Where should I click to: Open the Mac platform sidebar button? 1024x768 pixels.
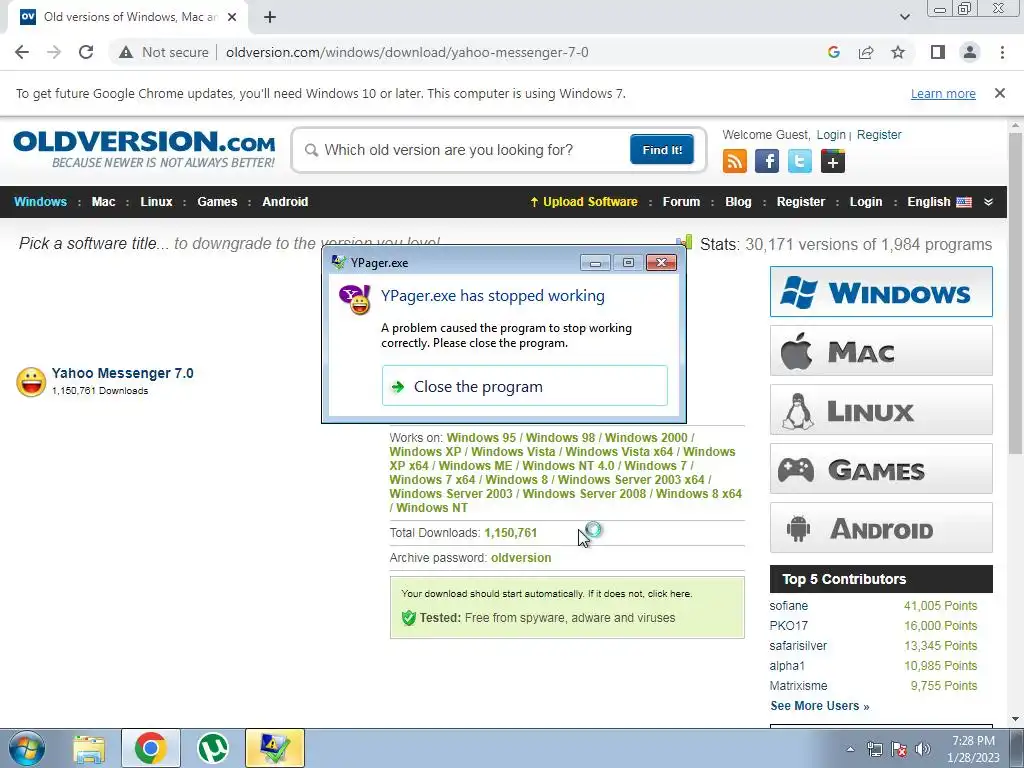[x=881, y=351]
